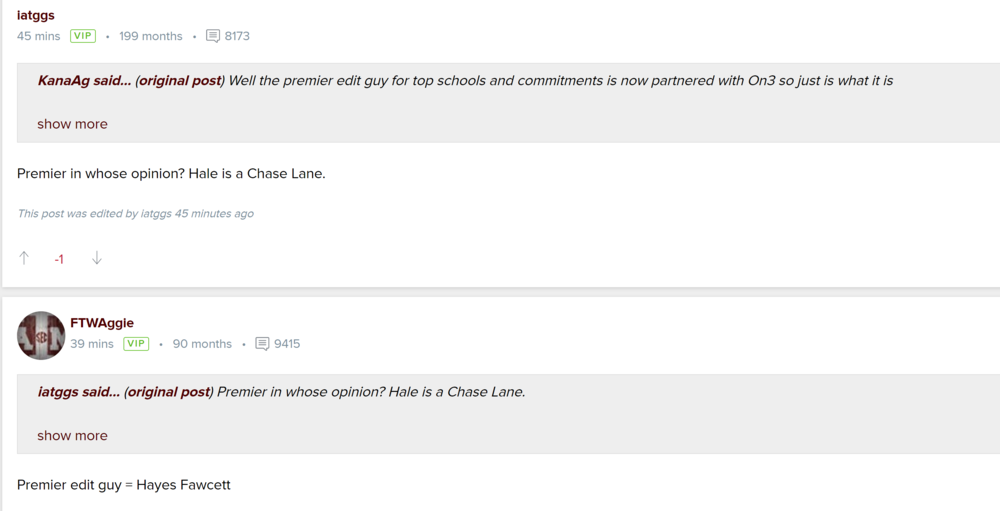Screen dimensions: 1000x511
Task: Expand KanaAg's quoted post with show more
Action: (x=72, y=124)
